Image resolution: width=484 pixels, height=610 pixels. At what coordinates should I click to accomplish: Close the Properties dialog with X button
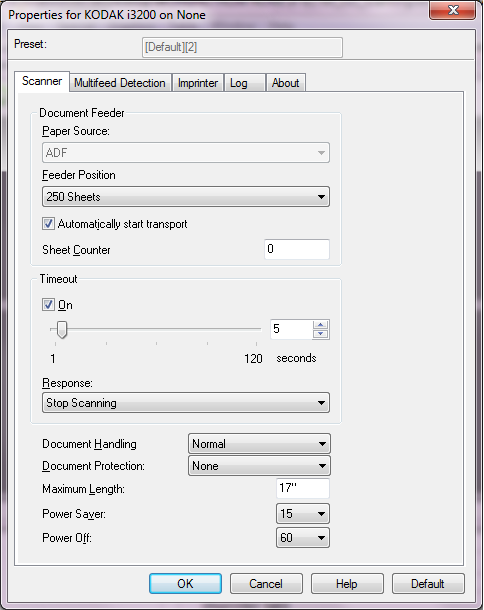point(453,10)
